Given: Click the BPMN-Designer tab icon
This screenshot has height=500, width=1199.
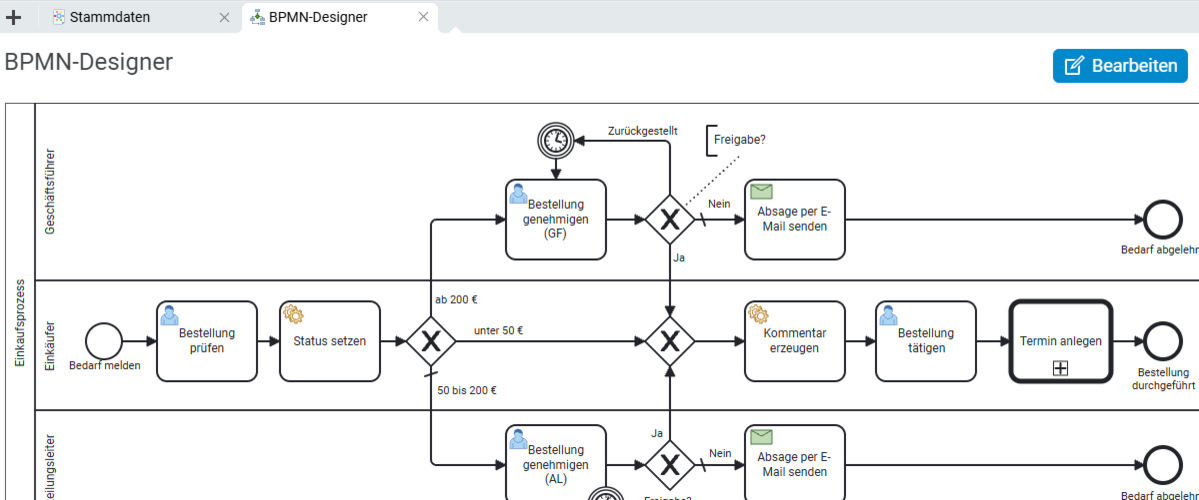Looking at the screenshot, I should [257, 17].
